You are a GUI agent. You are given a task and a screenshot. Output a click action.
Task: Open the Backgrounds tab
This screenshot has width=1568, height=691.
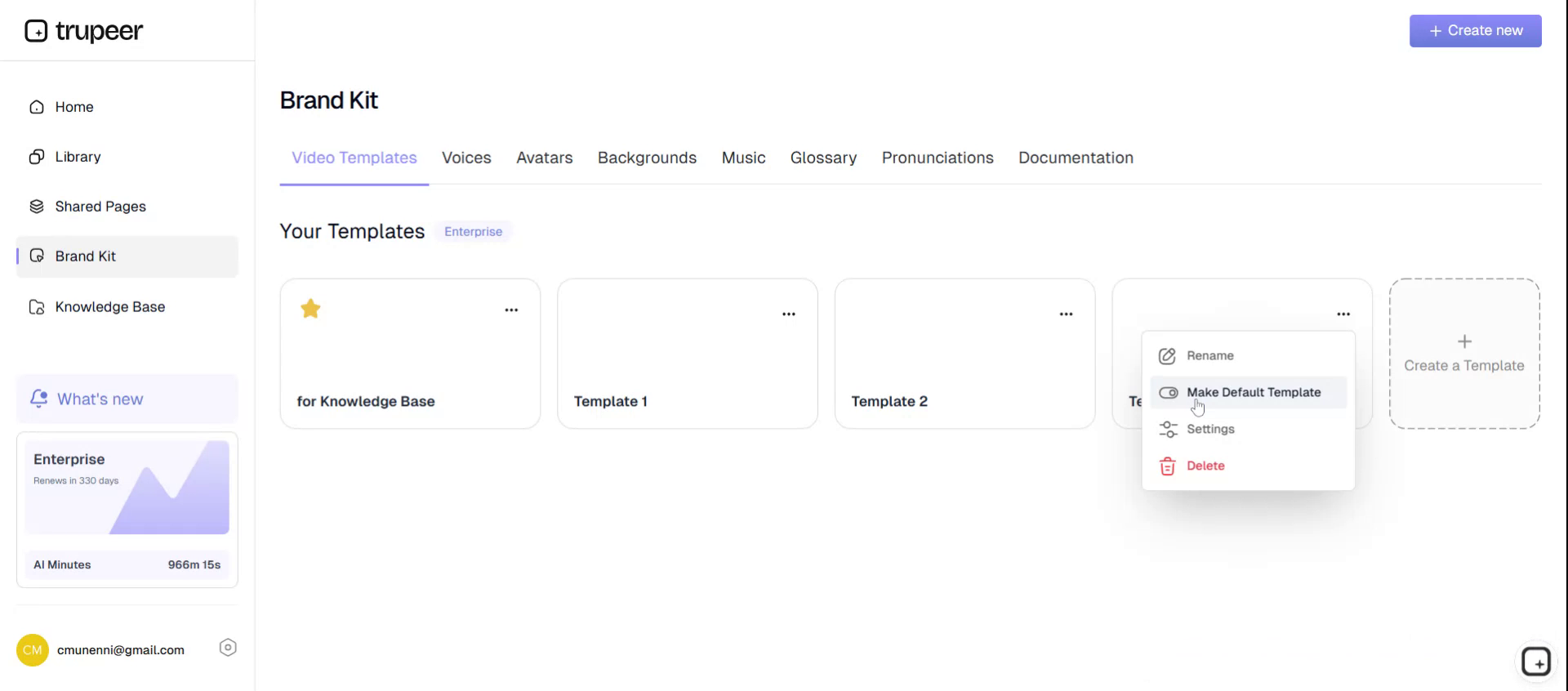pos(647,158)
